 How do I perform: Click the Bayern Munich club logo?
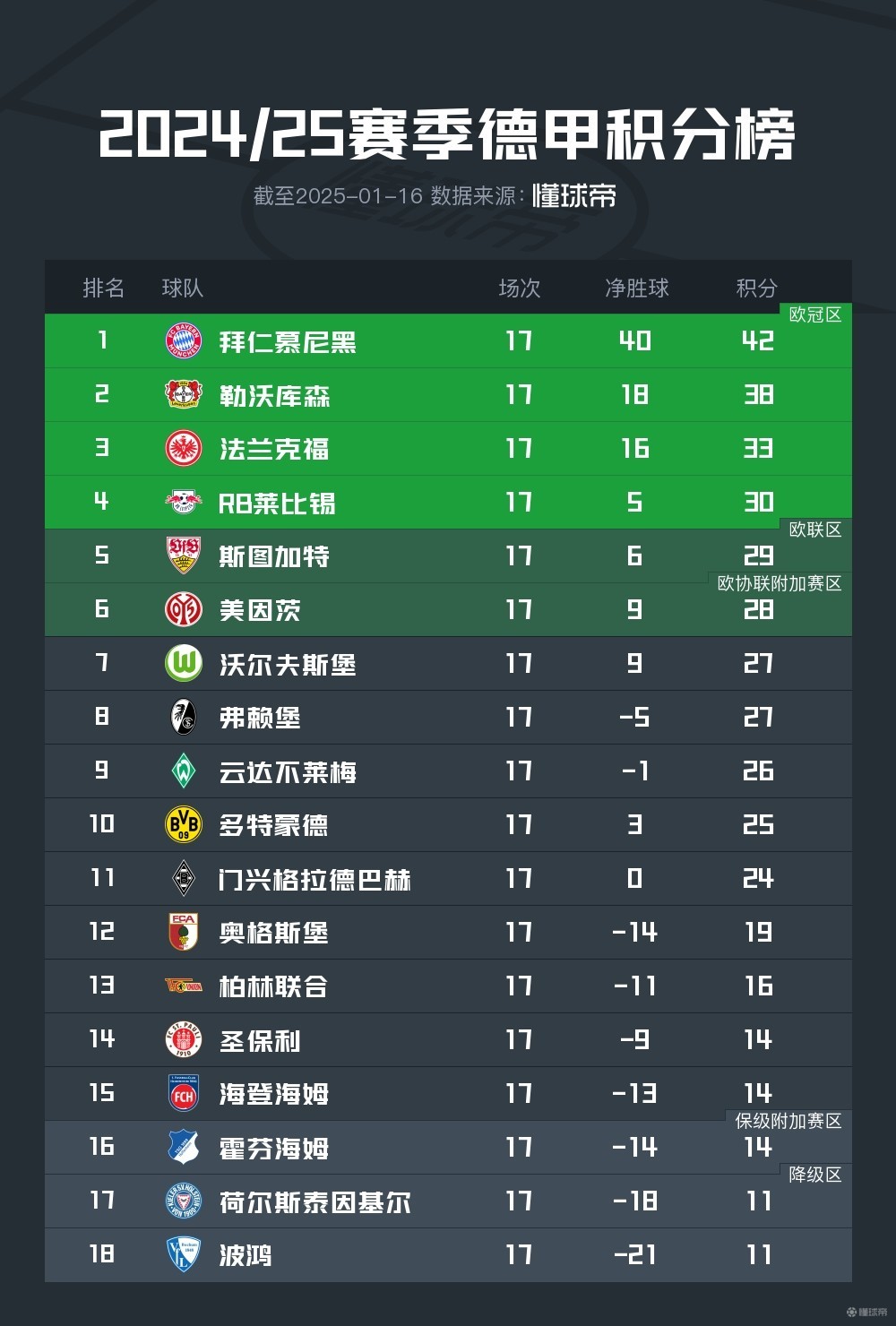184,341
